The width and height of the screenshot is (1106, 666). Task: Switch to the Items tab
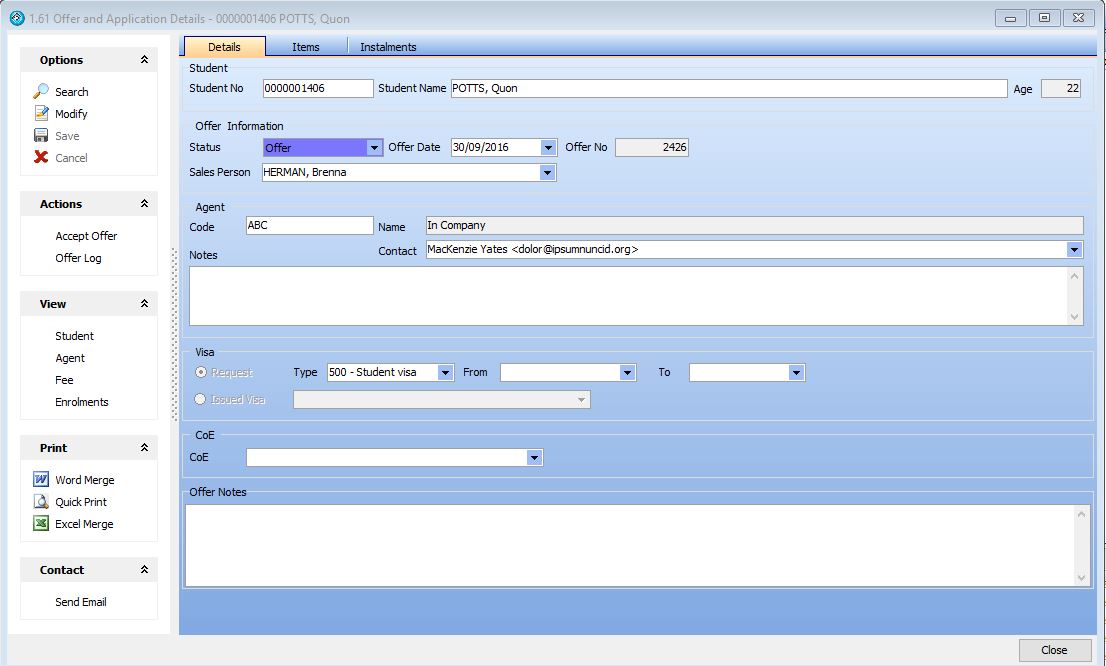tap(306, 47)
